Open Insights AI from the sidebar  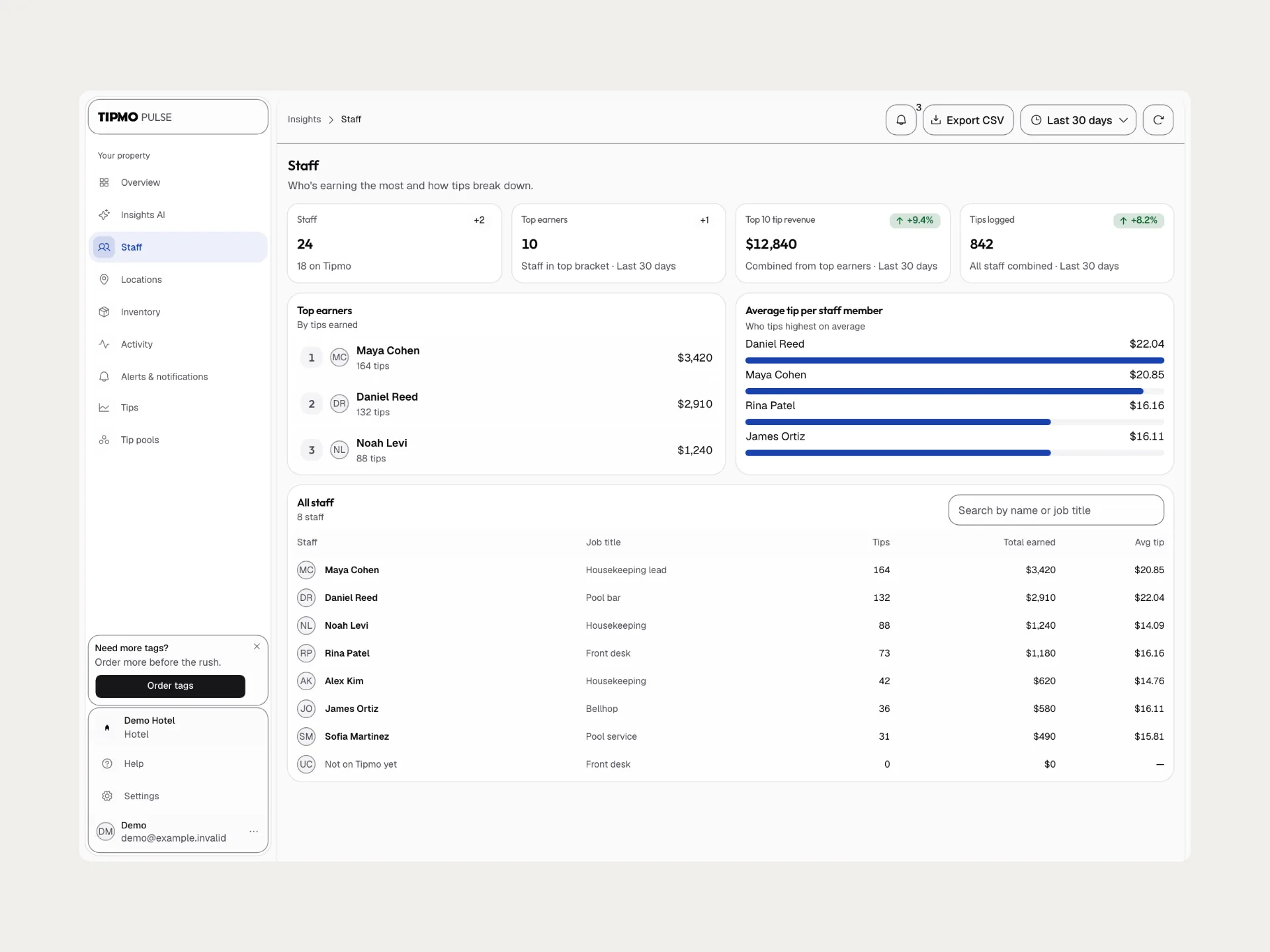click(178, 215)
